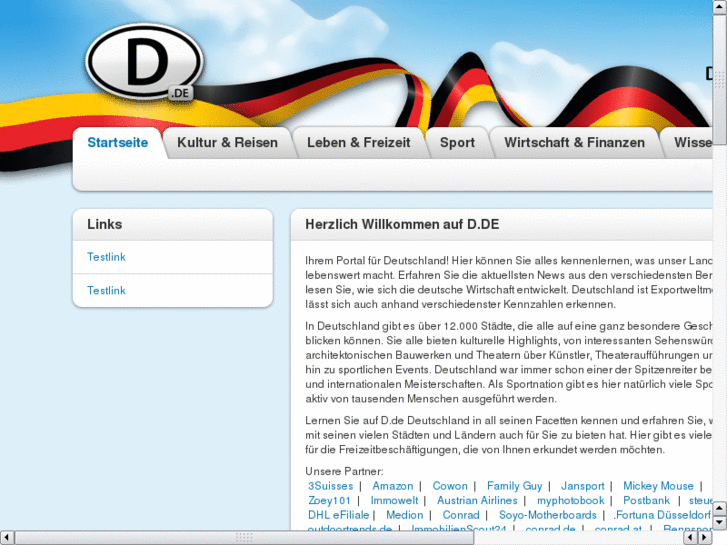Viewport: 727px width, 545px height.
Task: Open the Family Guy link
Action: [514, 486]
